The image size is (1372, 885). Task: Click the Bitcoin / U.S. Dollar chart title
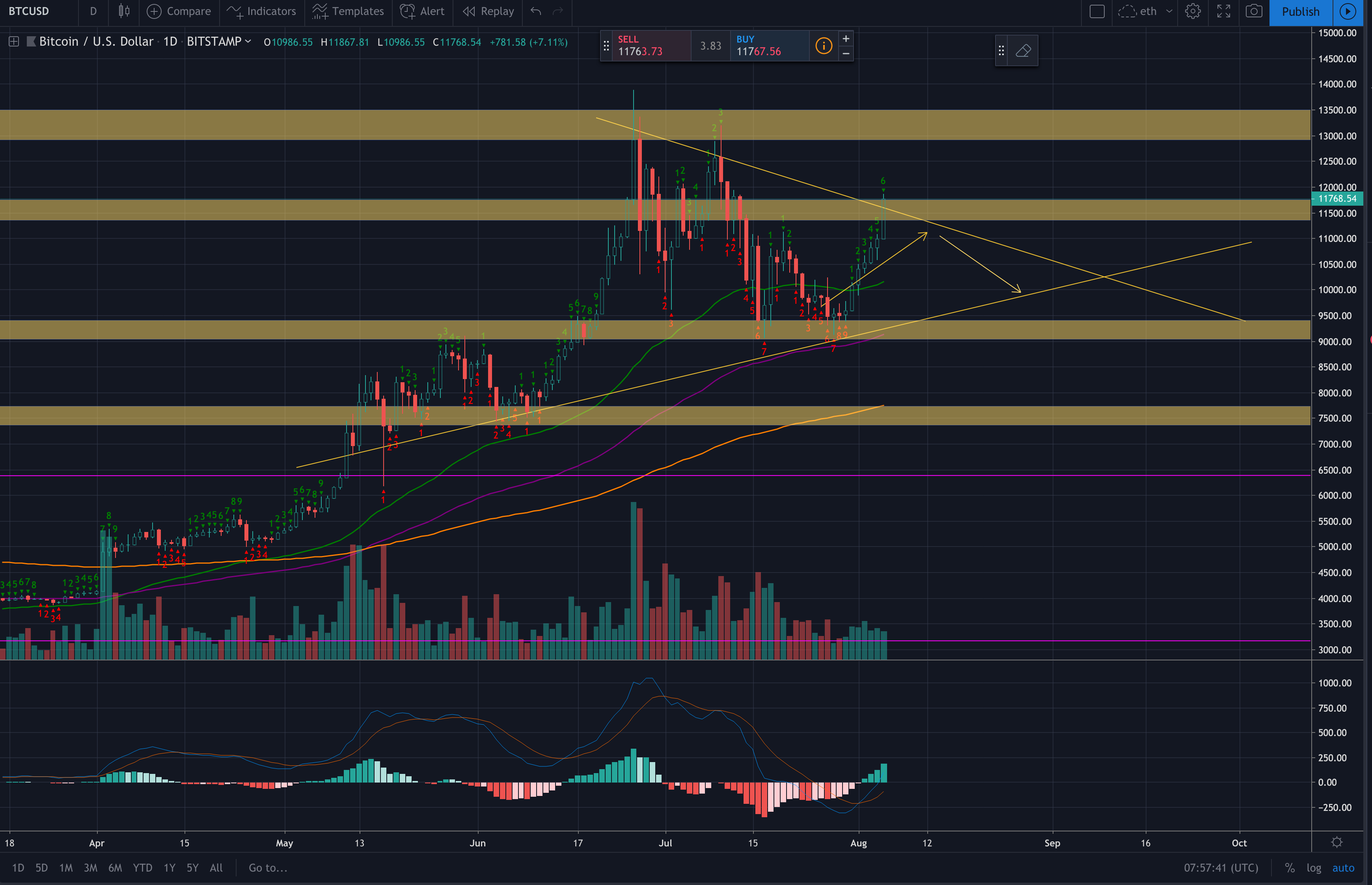pyautogui.click(x=96, y=41)
